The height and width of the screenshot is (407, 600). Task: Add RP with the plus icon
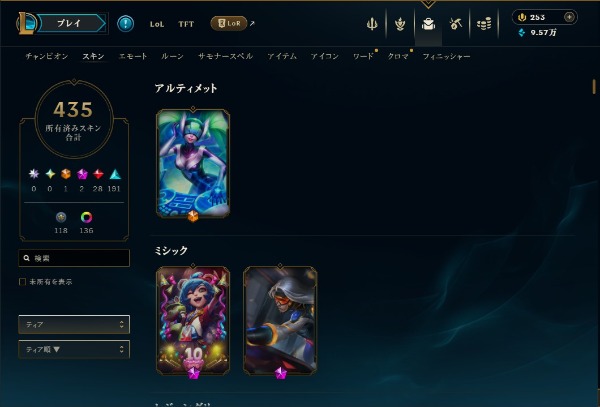tap(569, 17)
